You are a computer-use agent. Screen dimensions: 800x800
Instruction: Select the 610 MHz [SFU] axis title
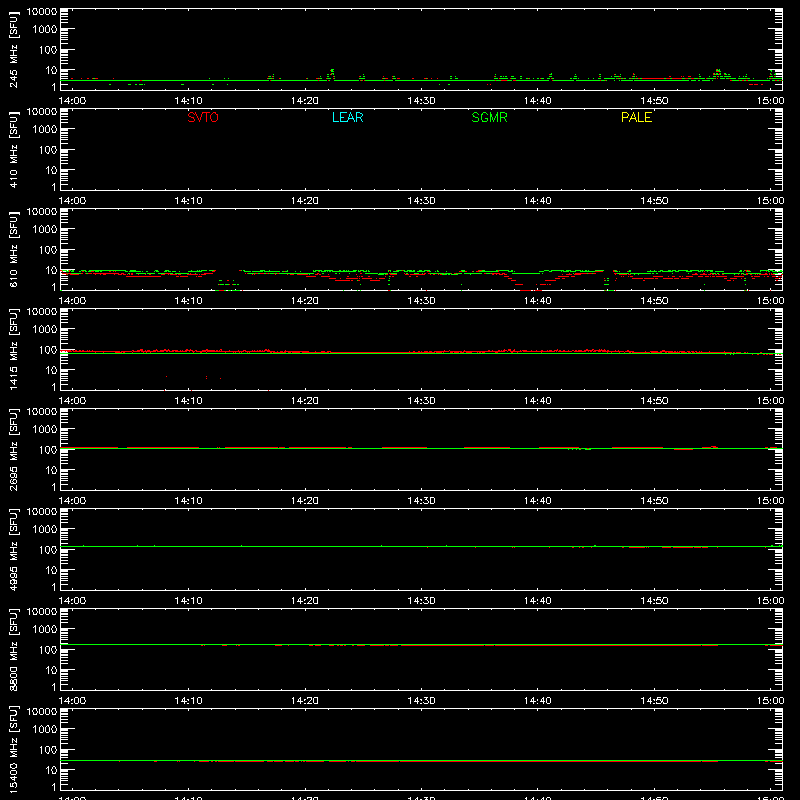(14, 249)
